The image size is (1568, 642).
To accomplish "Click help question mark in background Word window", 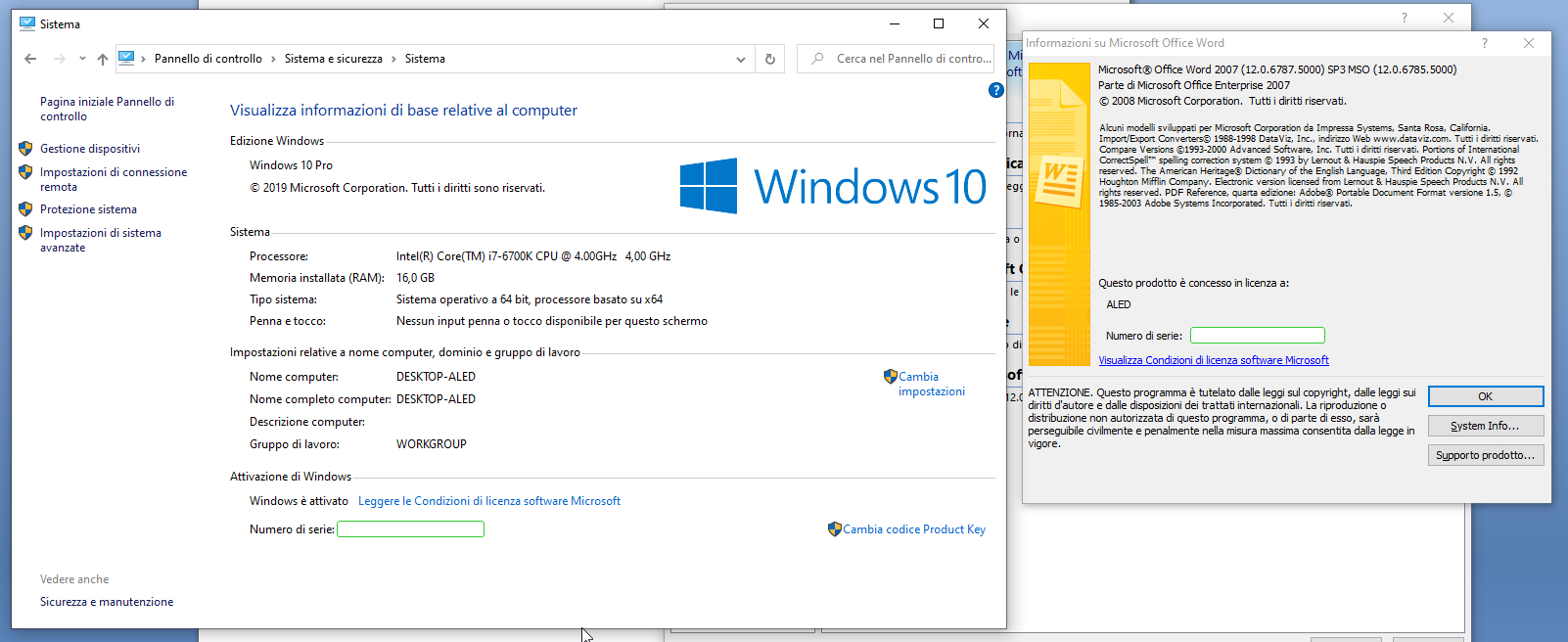I will tap(1405, 18).
